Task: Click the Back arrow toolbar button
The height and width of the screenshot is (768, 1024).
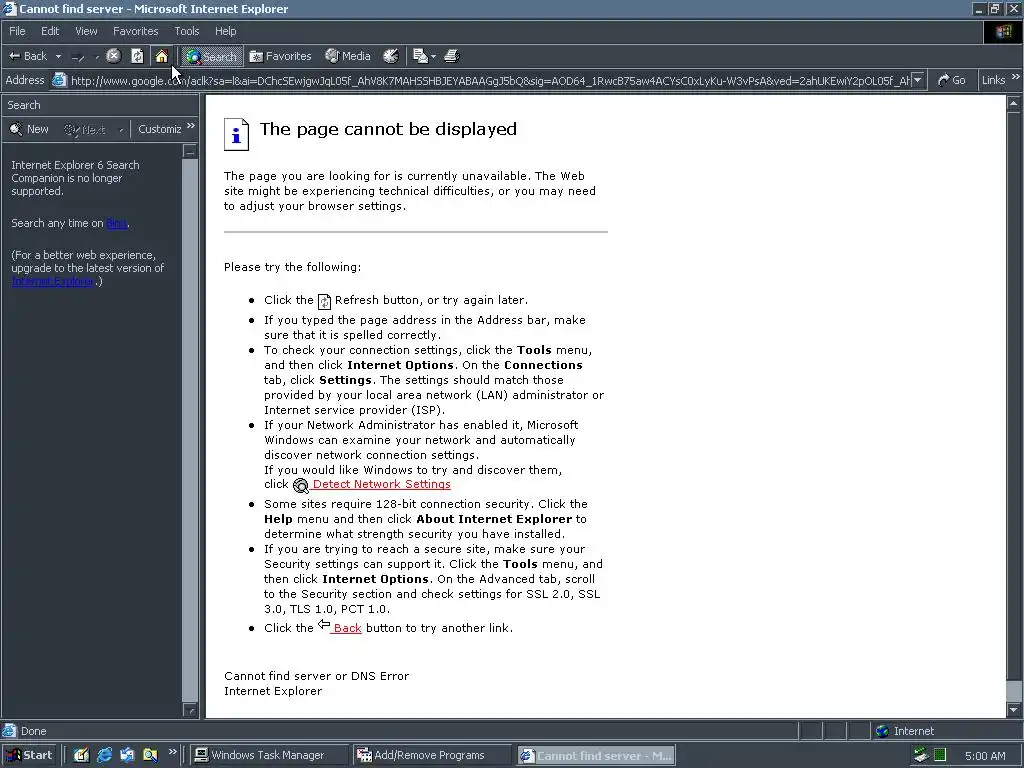Action: pyautogui.click(x=28, y=56)
